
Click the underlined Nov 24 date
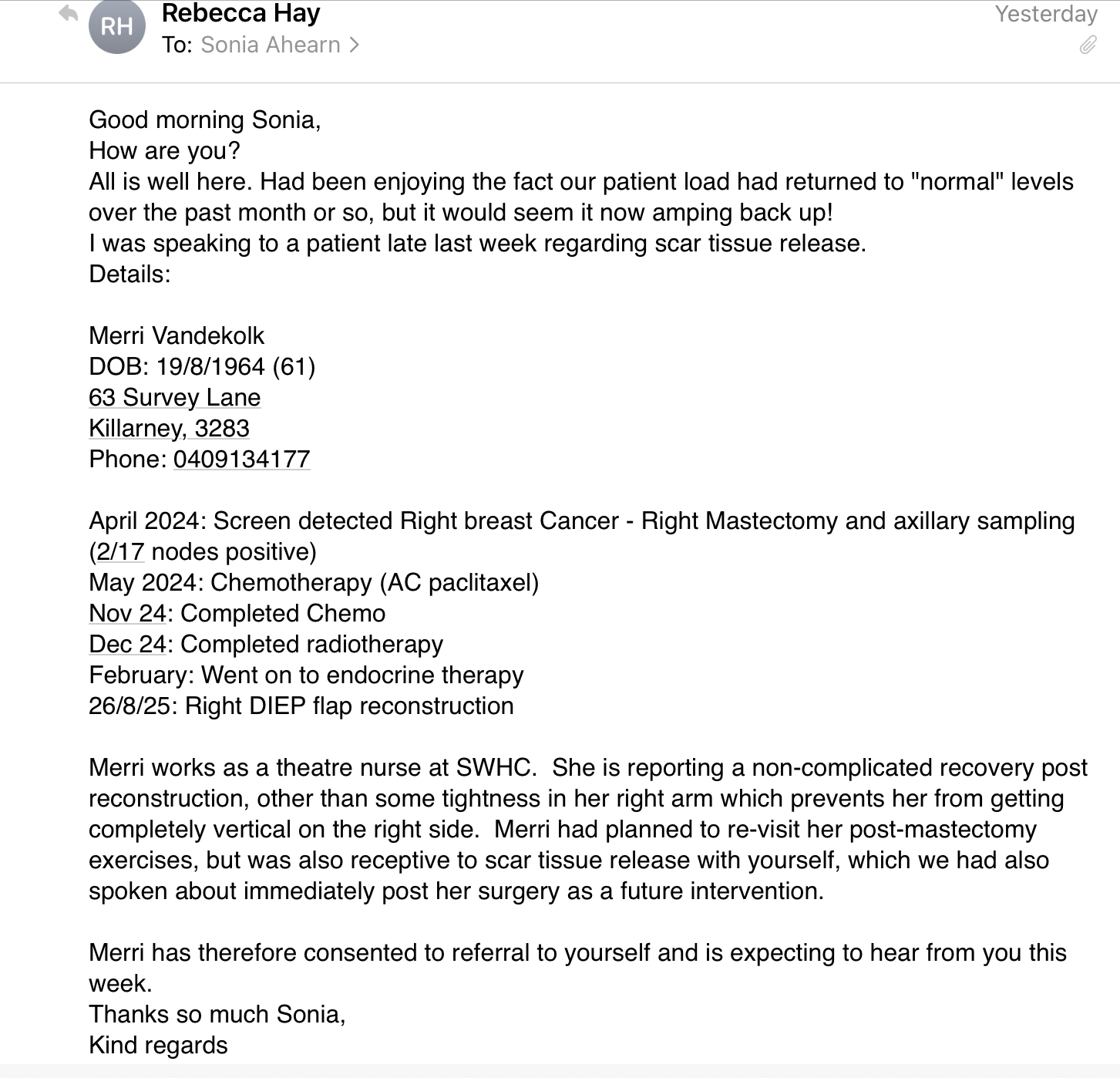click(127, 613)
